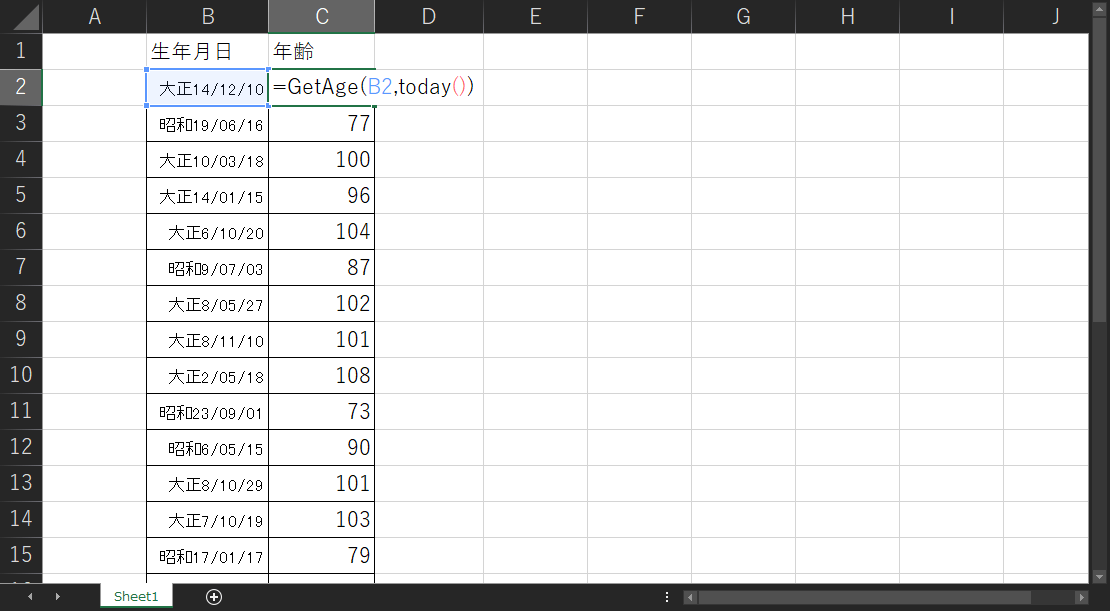
Task: Select column C header
Action: tap(321, 16)
